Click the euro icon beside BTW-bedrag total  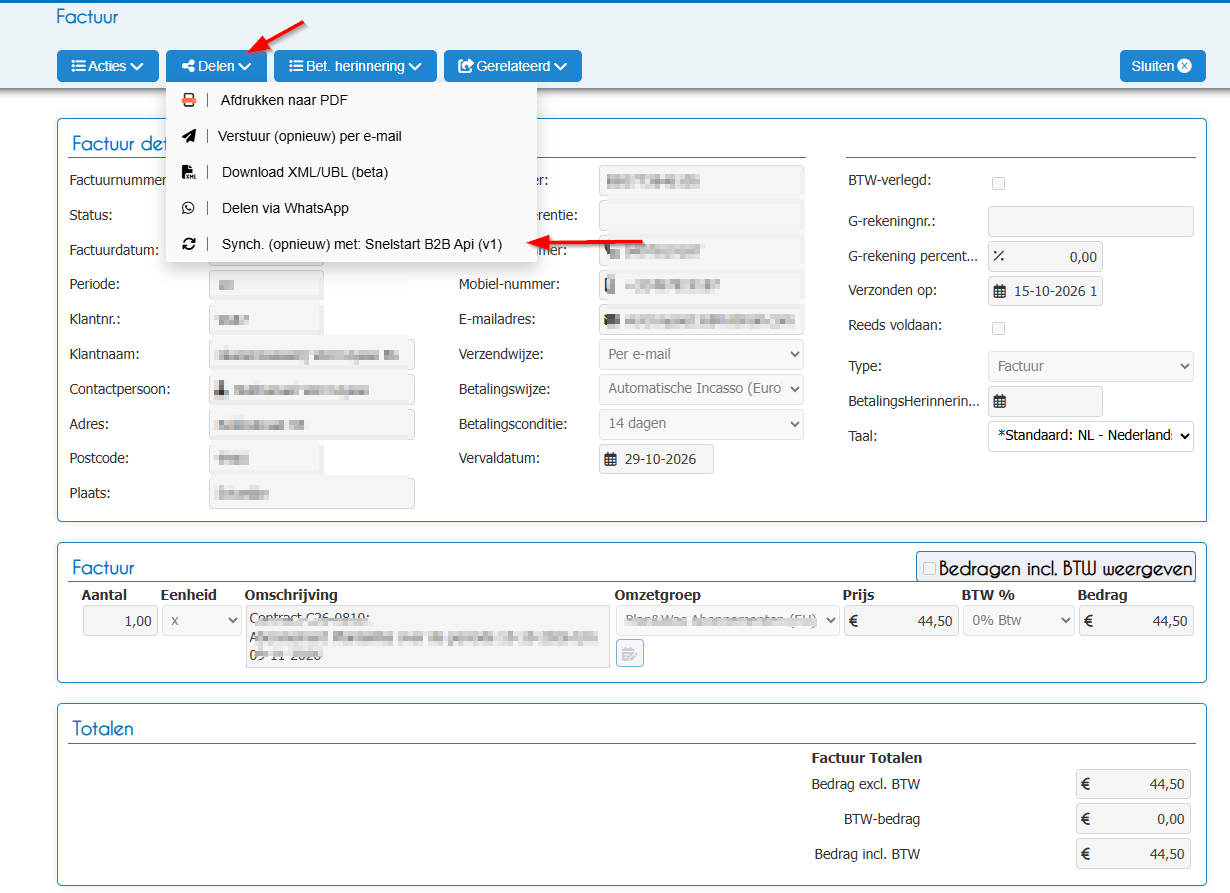pyautogui.click(x=1088, y=820)
